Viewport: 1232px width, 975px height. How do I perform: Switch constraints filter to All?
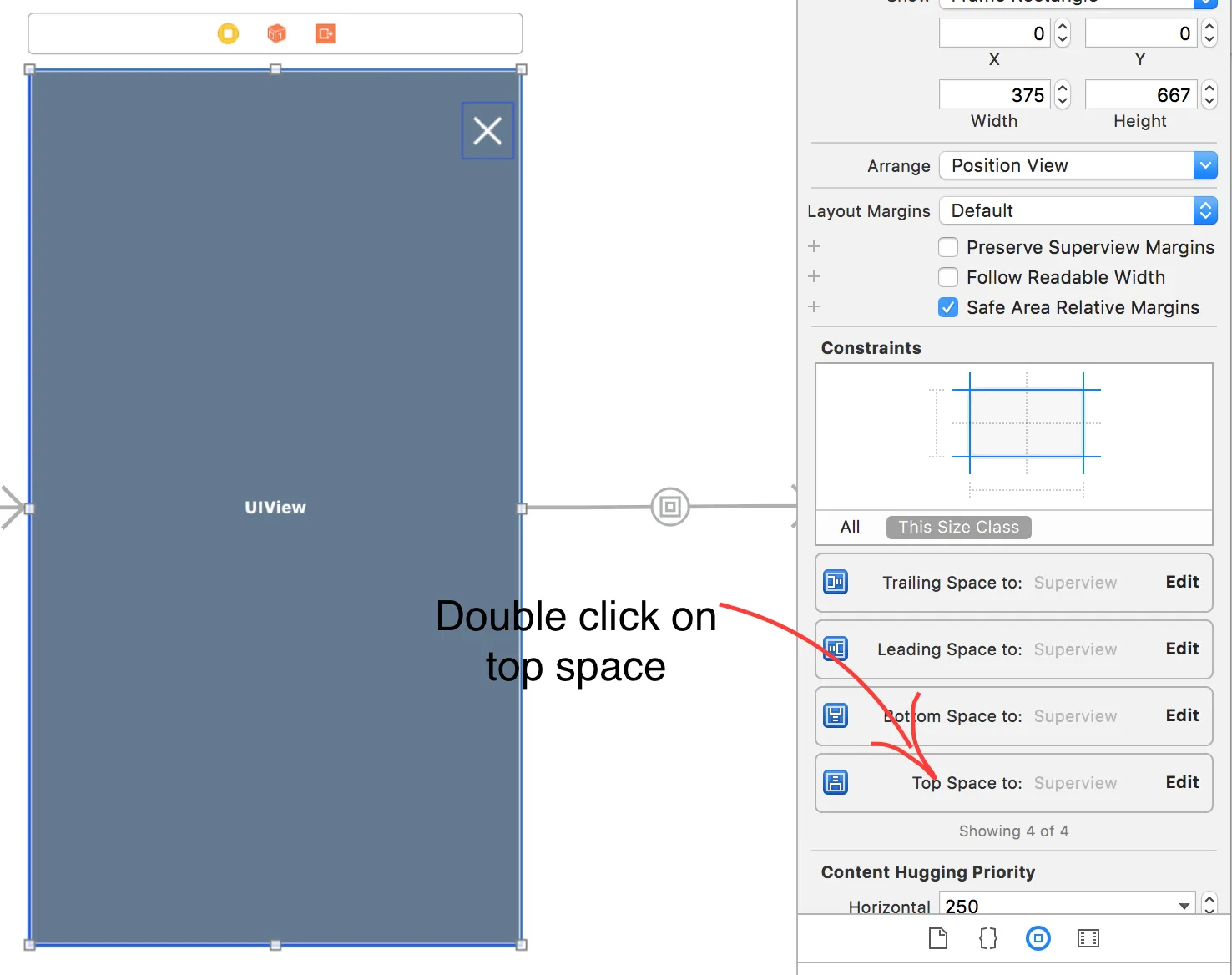pyautogui.click(x=850, y=527)
